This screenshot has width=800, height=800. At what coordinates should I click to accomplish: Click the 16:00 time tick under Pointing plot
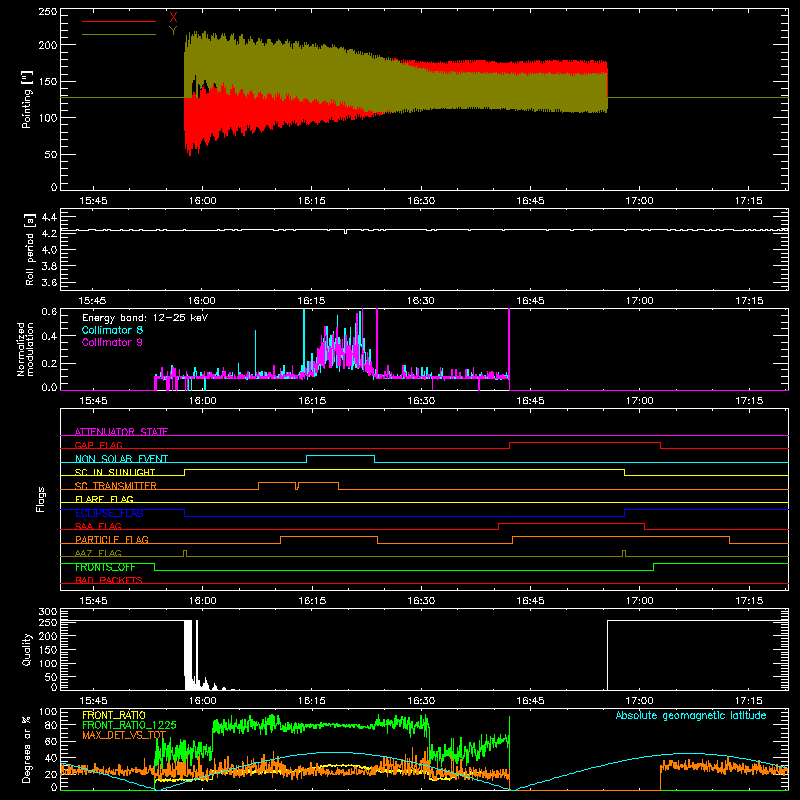click(x=203, y=201)
